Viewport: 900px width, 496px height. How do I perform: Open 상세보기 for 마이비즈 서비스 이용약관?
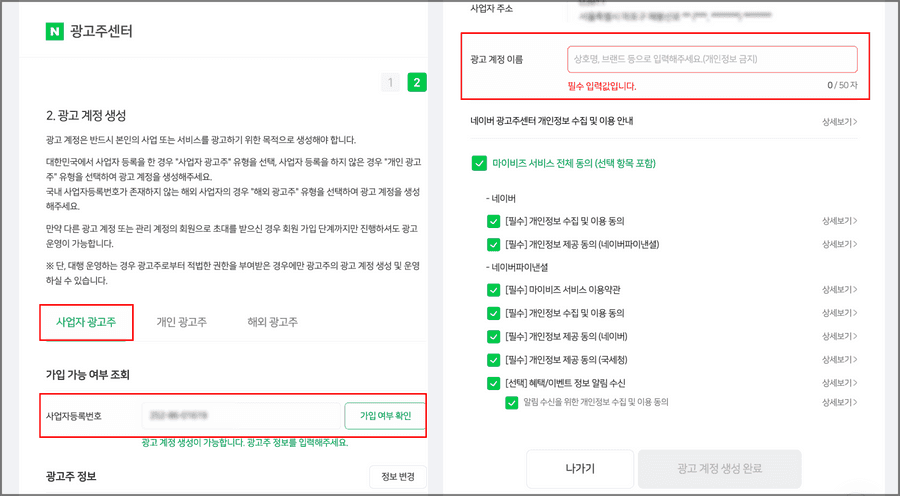[x=840, y=290]
